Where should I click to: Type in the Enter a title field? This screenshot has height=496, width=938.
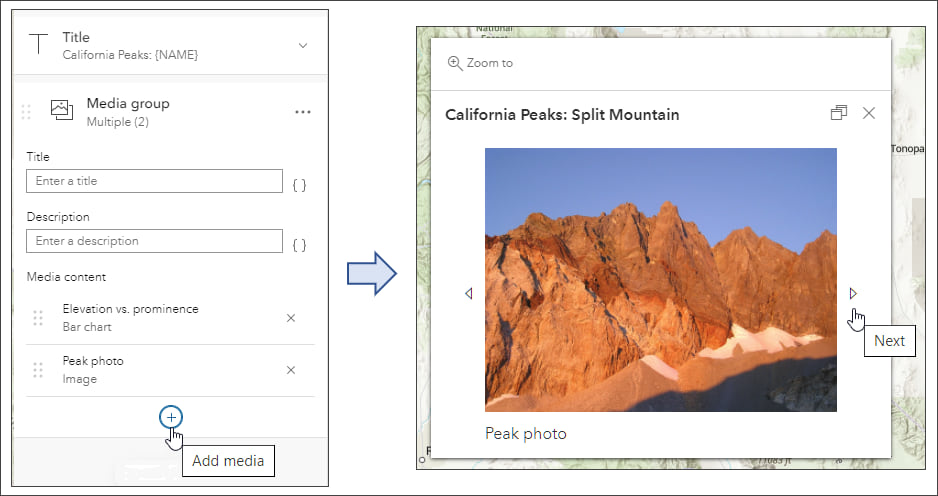point(154,181)
